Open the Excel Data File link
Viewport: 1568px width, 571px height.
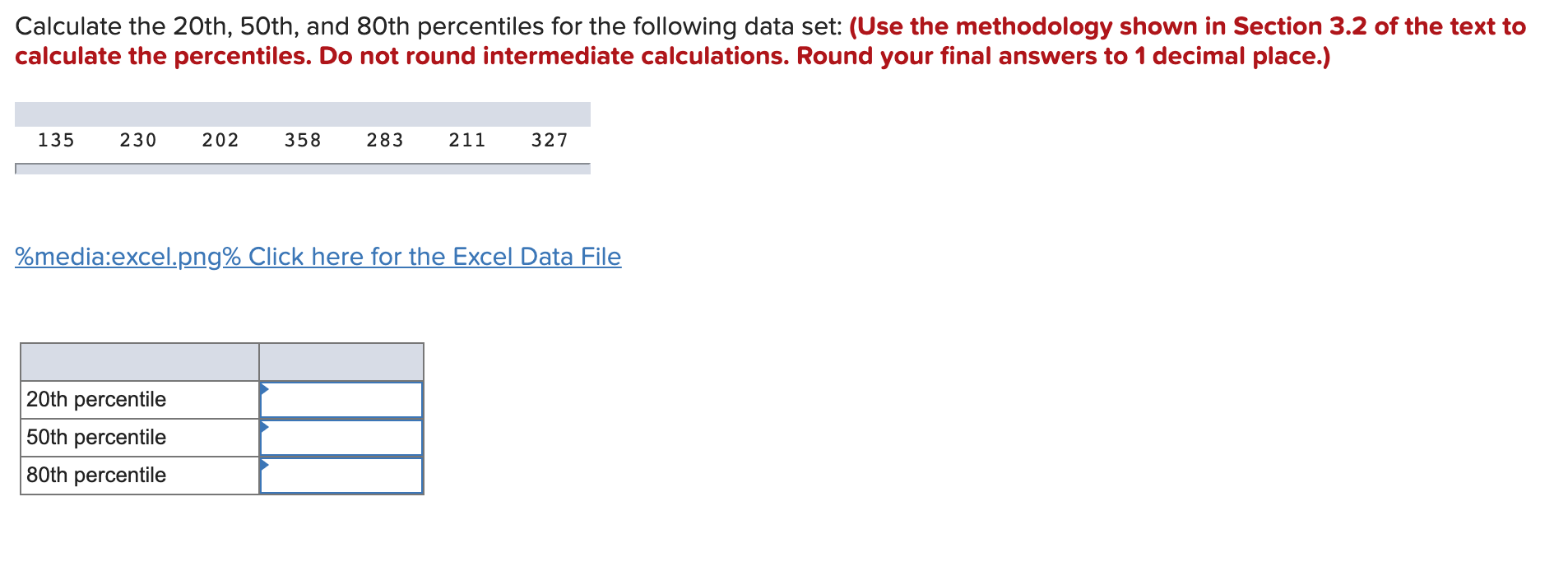coord(431,256)
